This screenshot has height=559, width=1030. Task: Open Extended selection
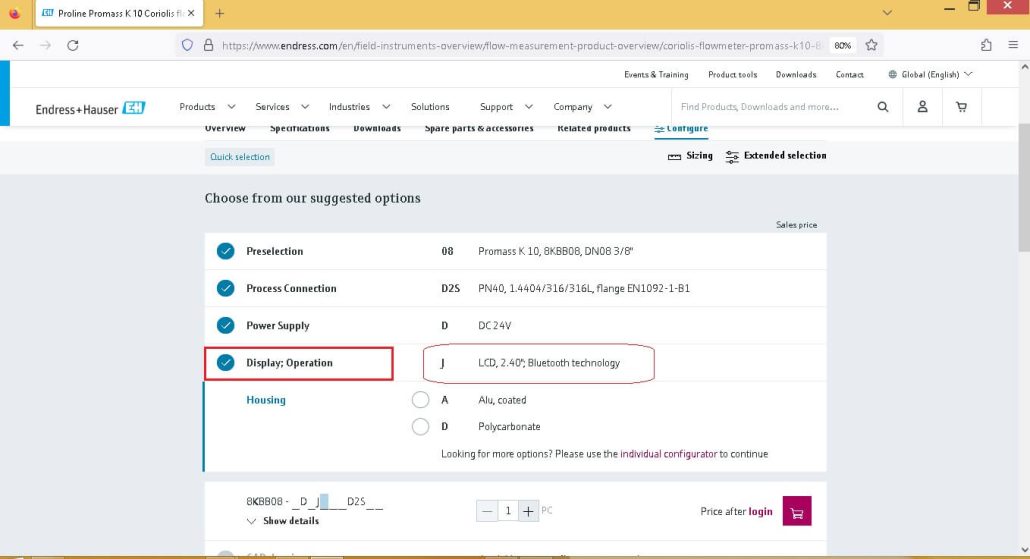click(x=776, y=156)
